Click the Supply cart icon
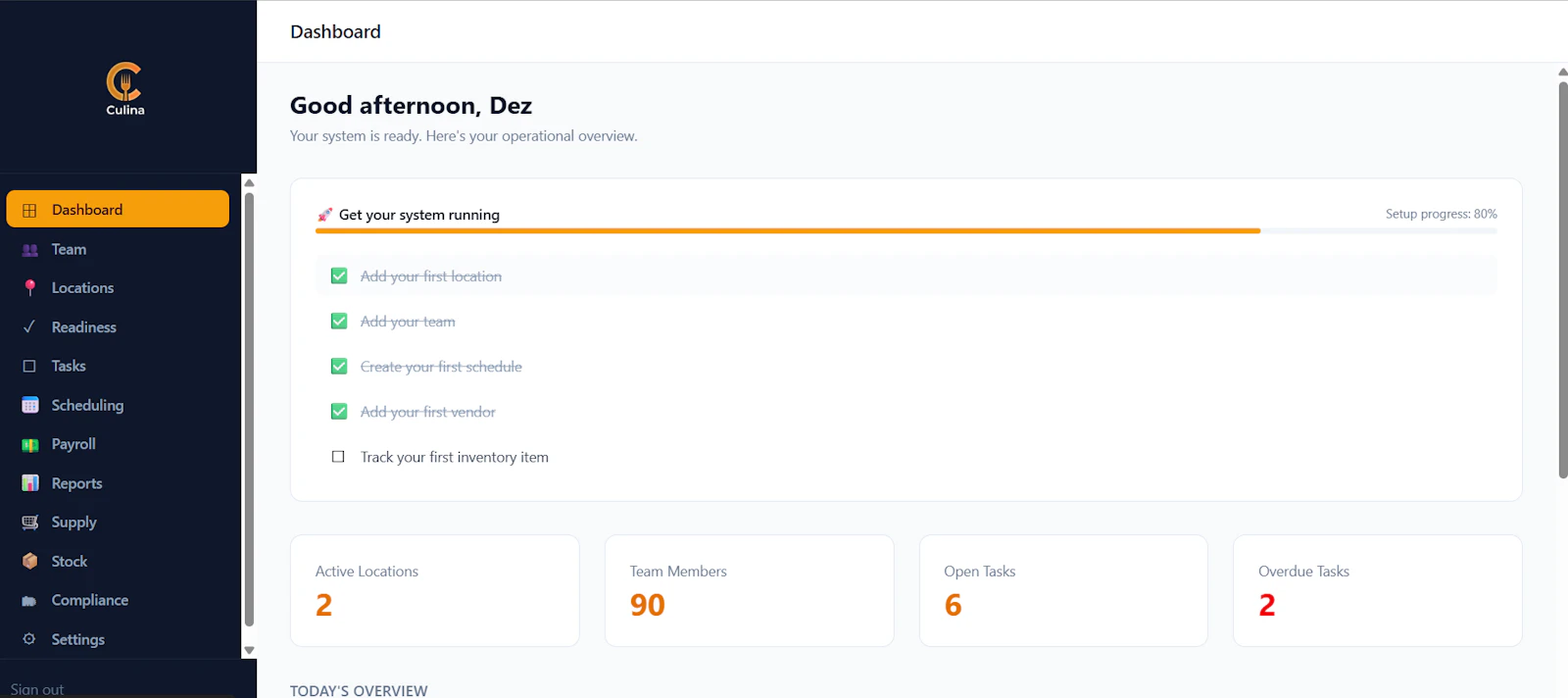The width and height of the screenshot is (1568, 698). coord(29,523)
